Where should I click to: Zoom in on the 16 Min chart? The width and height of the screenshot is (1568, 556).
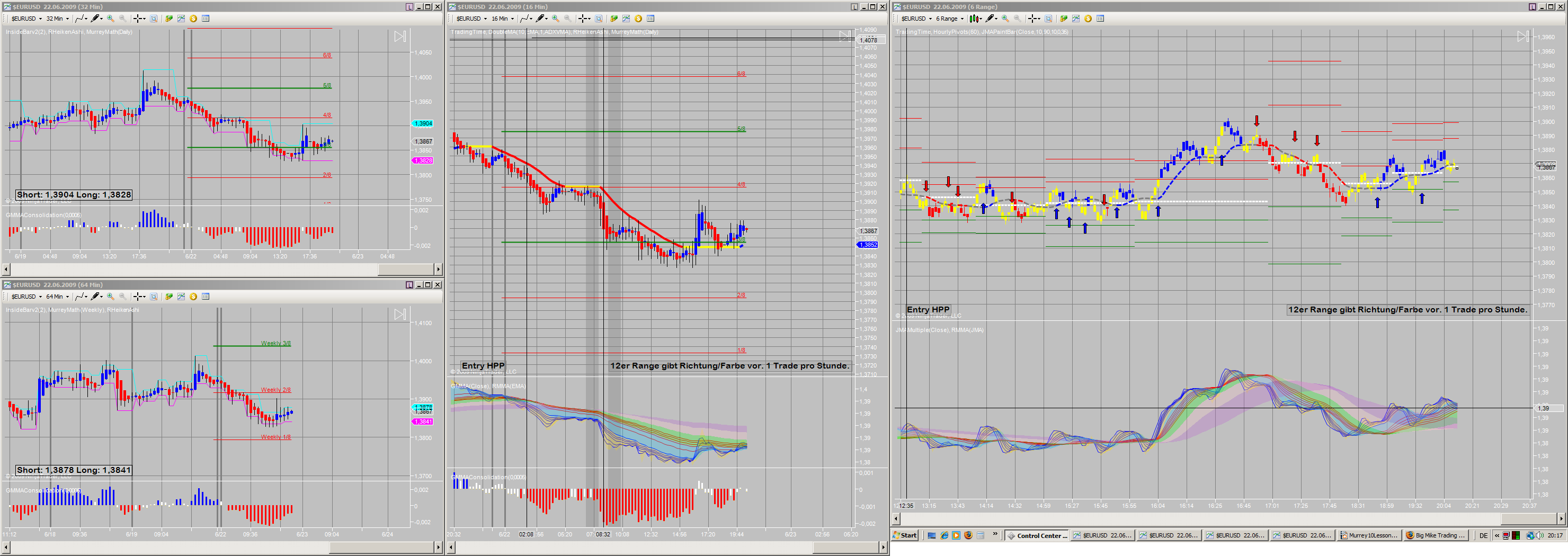[555, 19]
